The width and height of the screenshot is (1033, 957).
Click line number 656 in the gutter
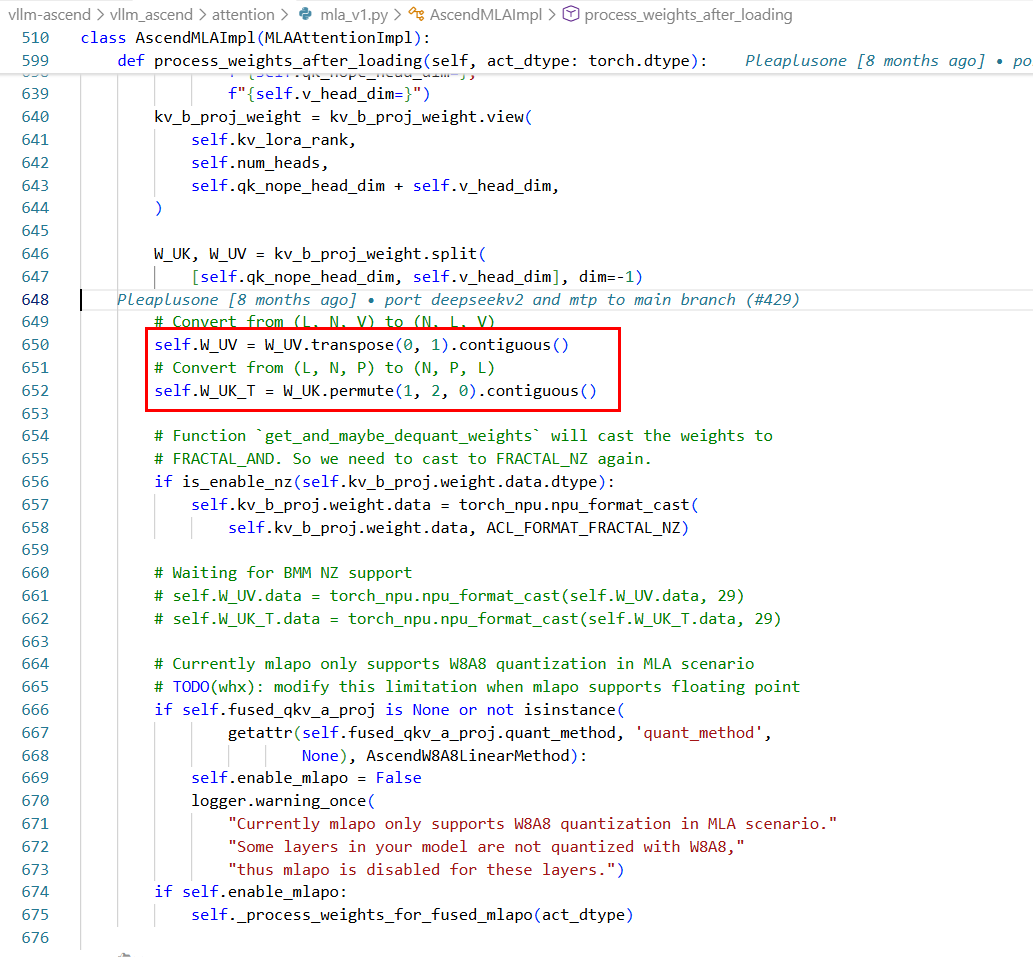point(35,482)
